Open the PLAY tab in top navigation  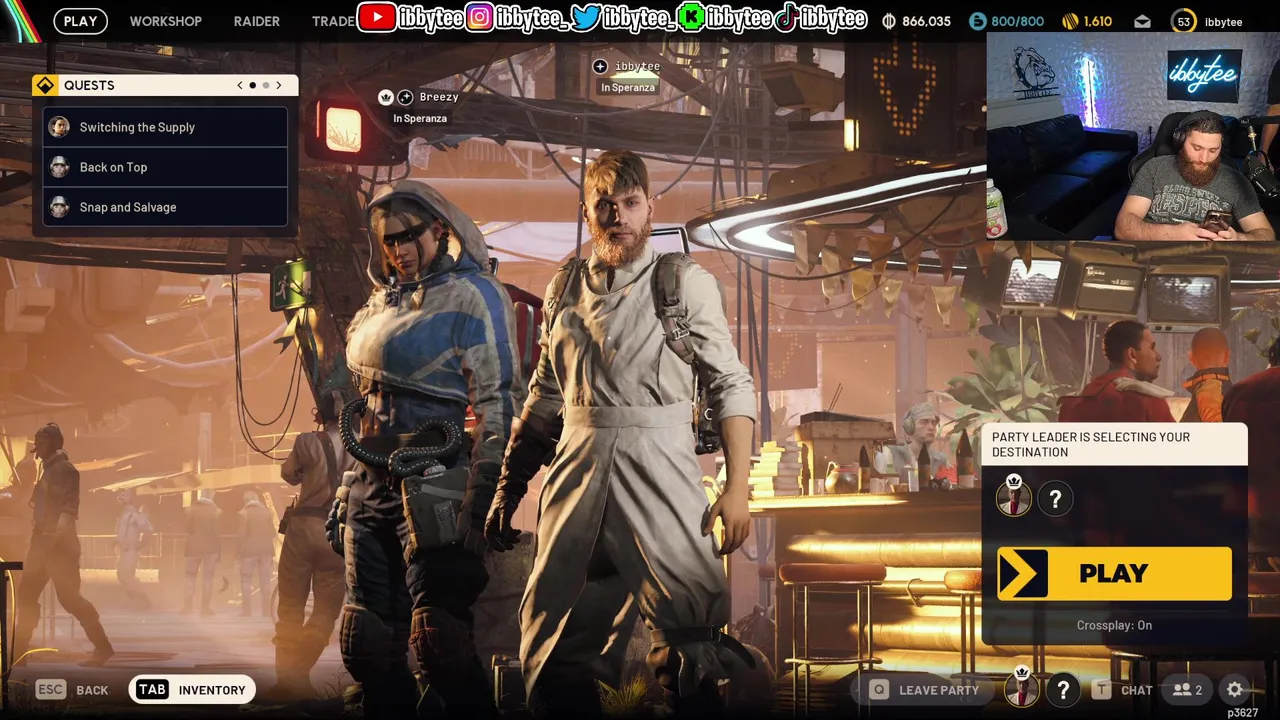coord(80,21)
